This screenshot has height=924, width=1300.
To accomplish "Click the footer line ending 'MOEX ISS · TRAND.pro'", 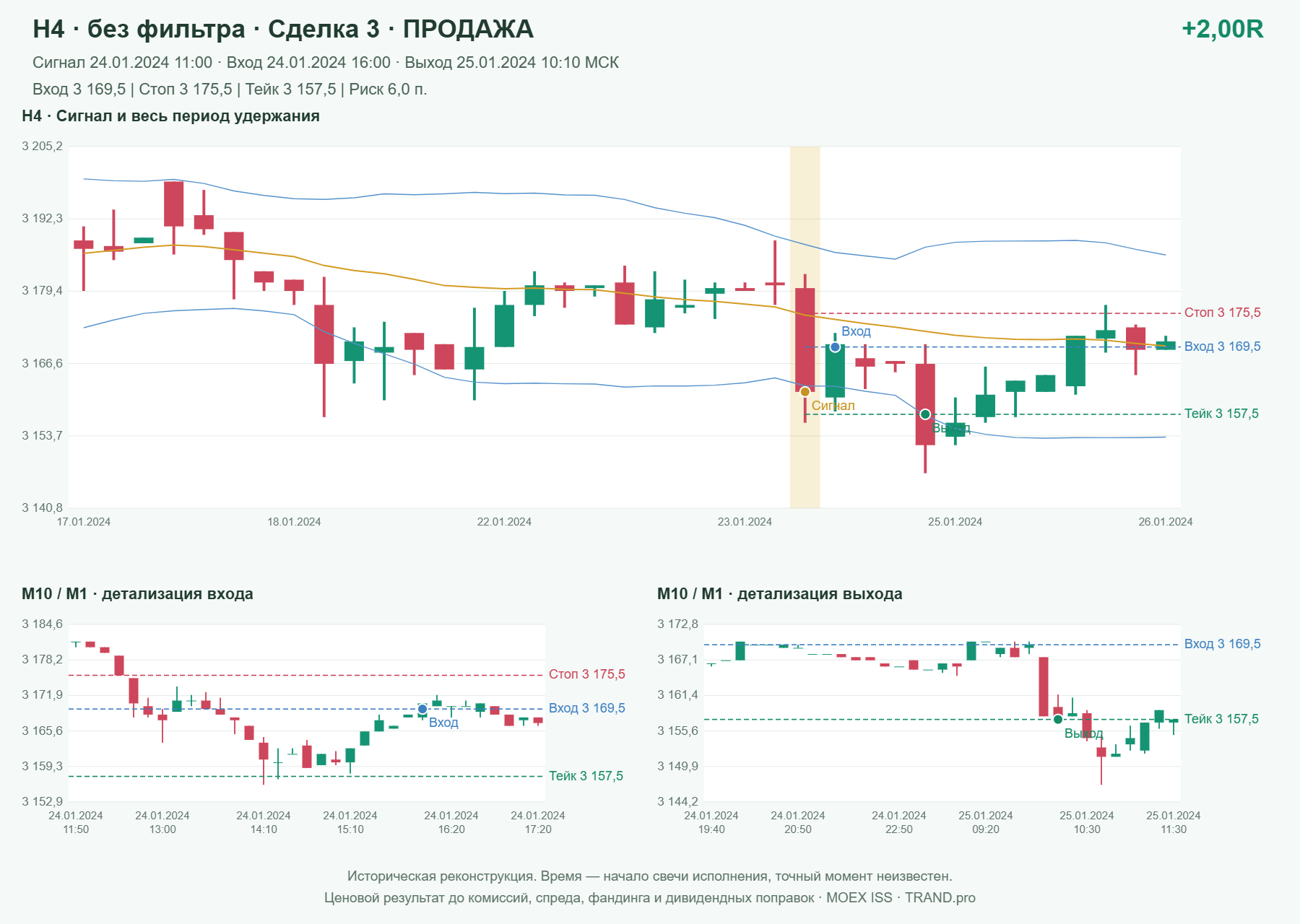I will pos(650,898).
